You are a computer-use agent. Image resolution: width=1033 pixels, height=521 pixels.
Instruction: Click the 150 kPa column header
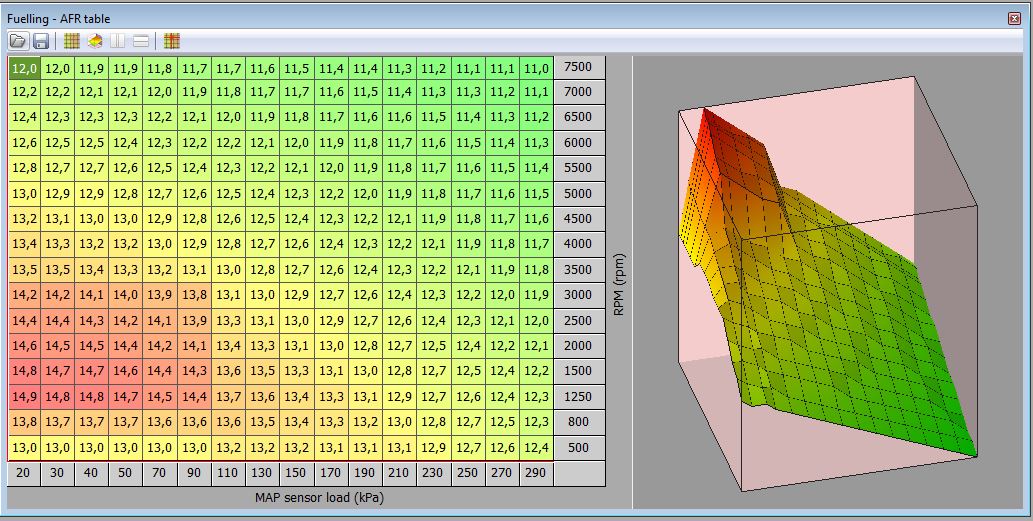[297, 472]
